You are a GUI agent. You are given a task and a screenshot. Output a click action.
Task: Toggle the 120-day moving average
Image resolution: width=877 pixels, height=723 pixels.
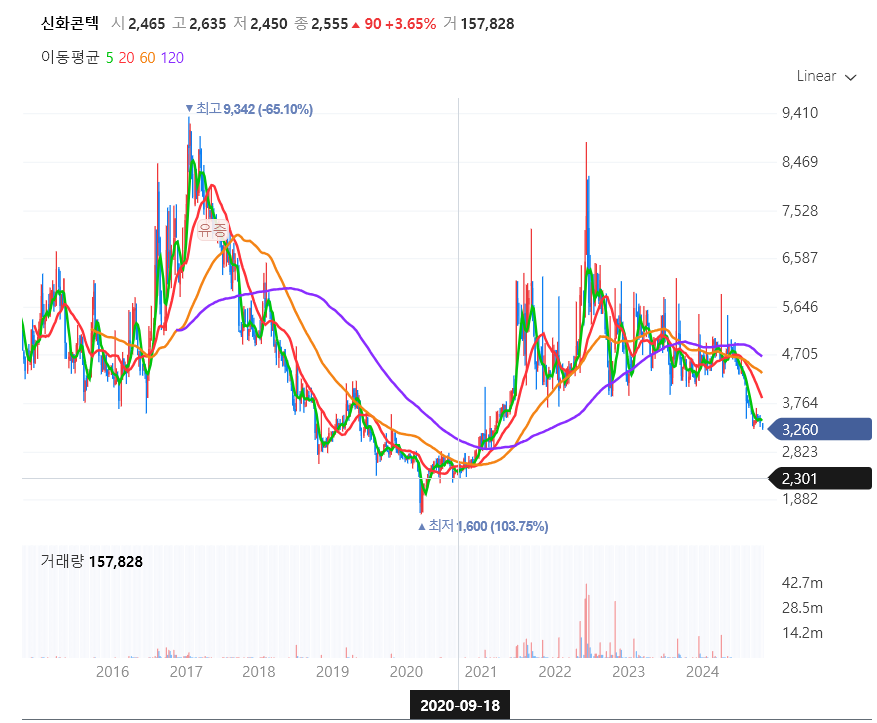tap(172, 58)
